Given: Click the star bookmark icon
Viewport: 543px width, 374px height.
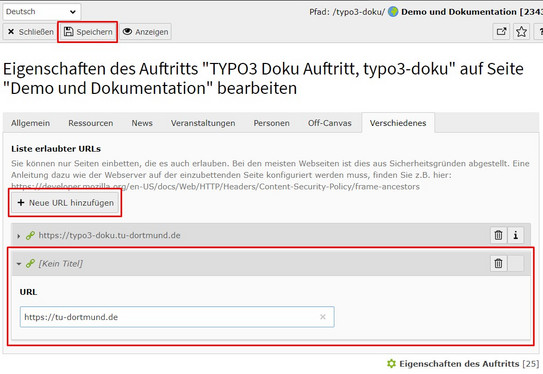Looking at the screenshot, I should pos(521,32).
